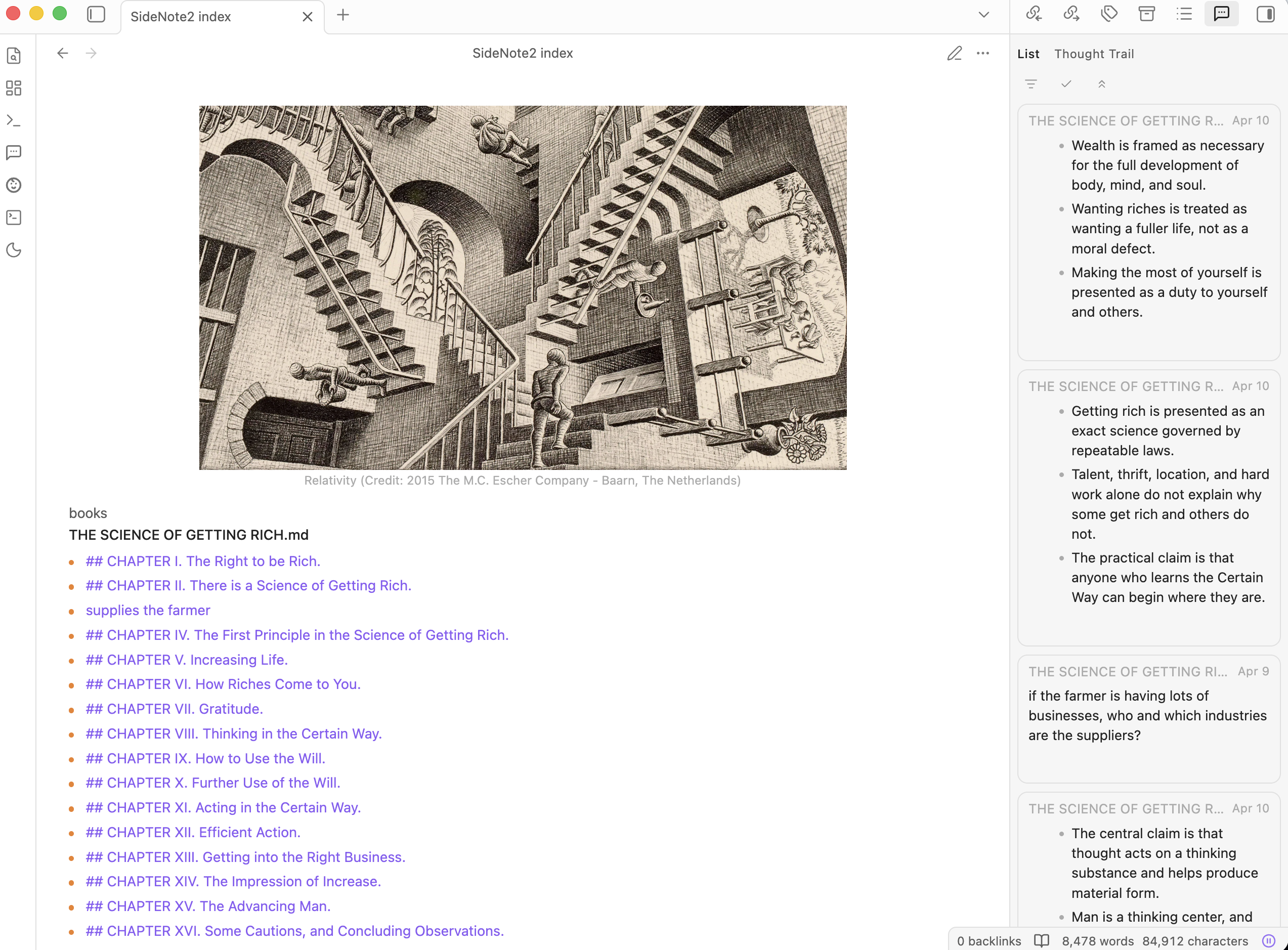Toggle resolved checkmark filter in side panel
This screenshot has height=950, width=1288.
(1066, 84)
